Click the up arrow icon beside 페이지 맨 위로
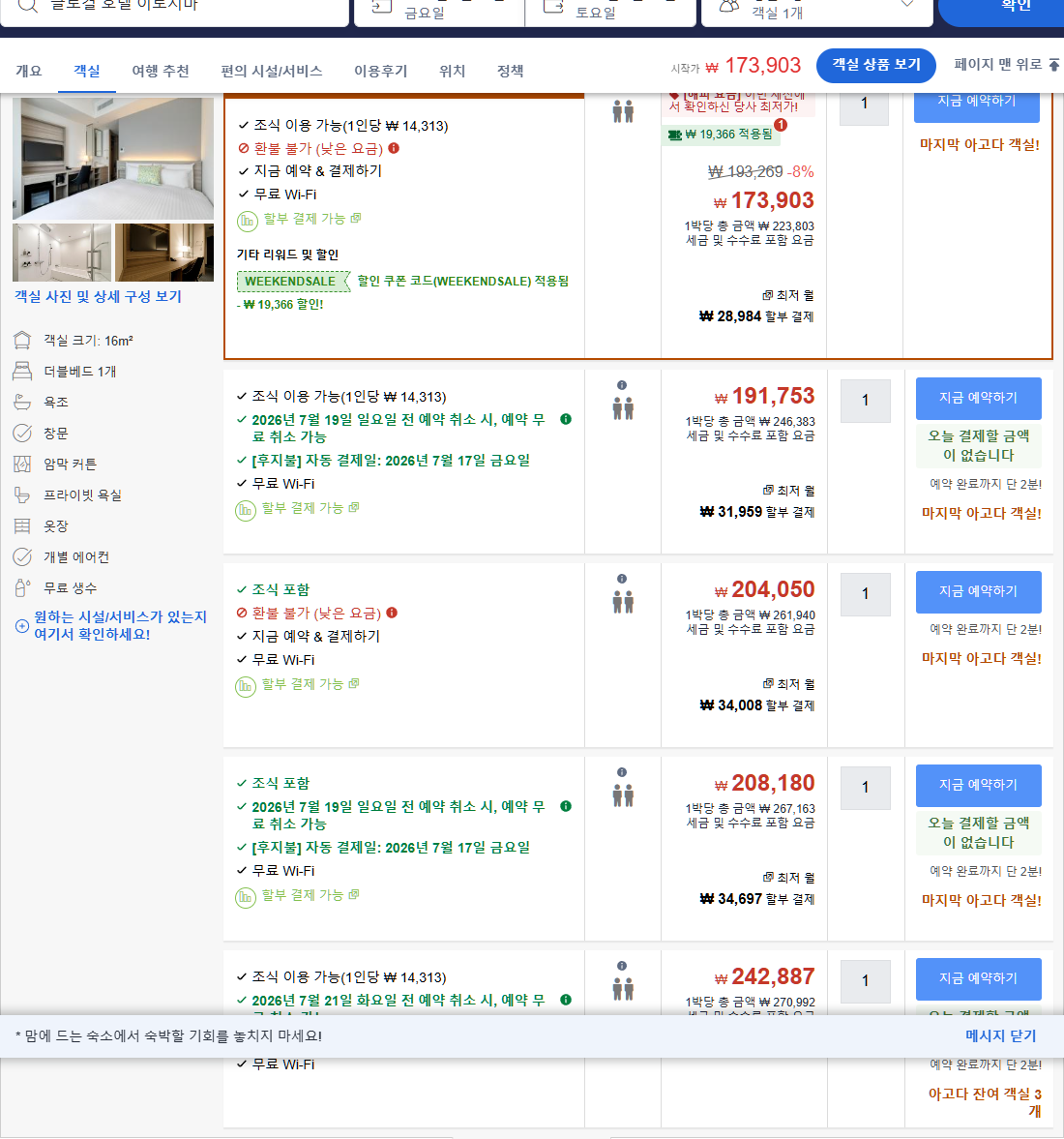This screenshot has height=1139, width=1064. (x=1053, y=66)
